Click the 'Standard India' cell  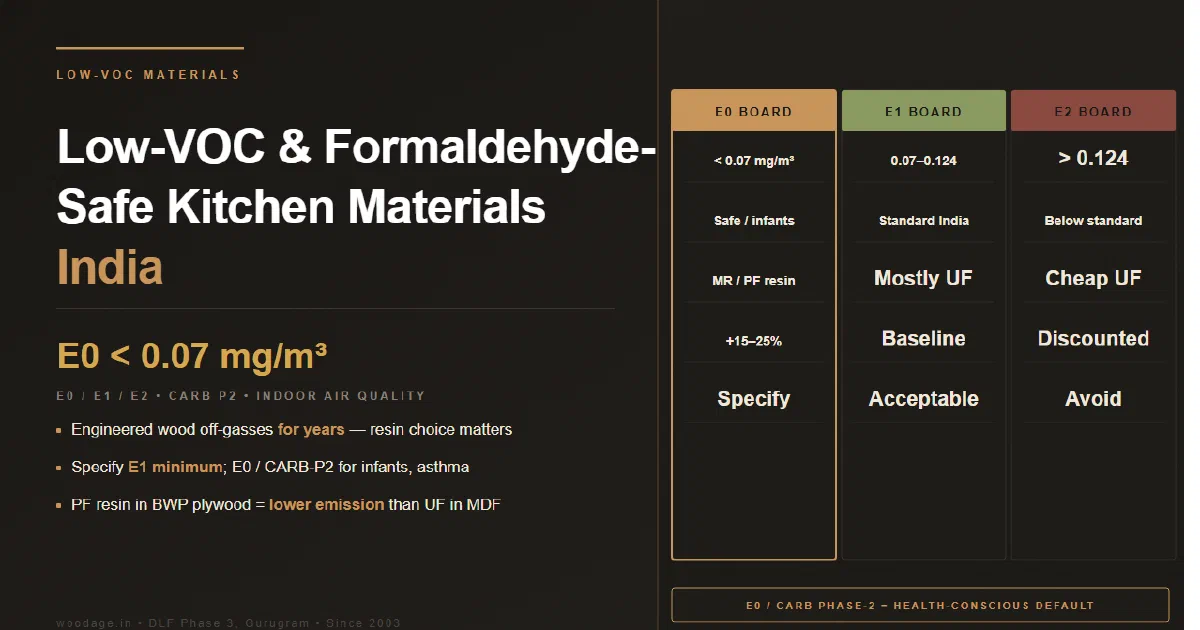924,220
